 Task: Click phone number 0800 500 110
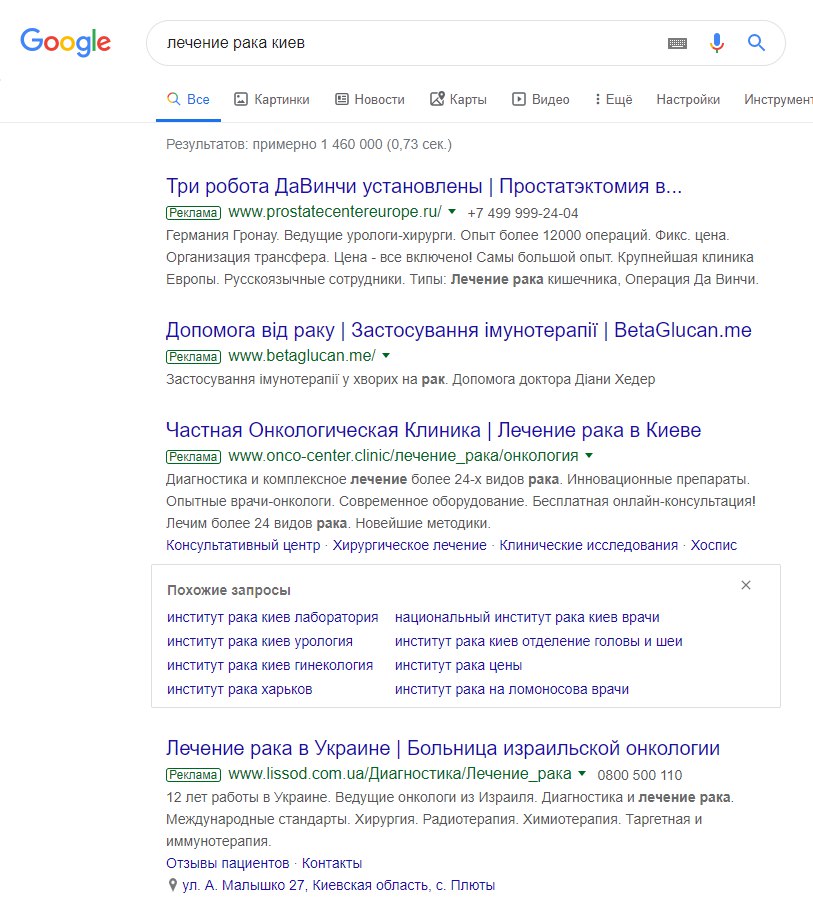639,775
